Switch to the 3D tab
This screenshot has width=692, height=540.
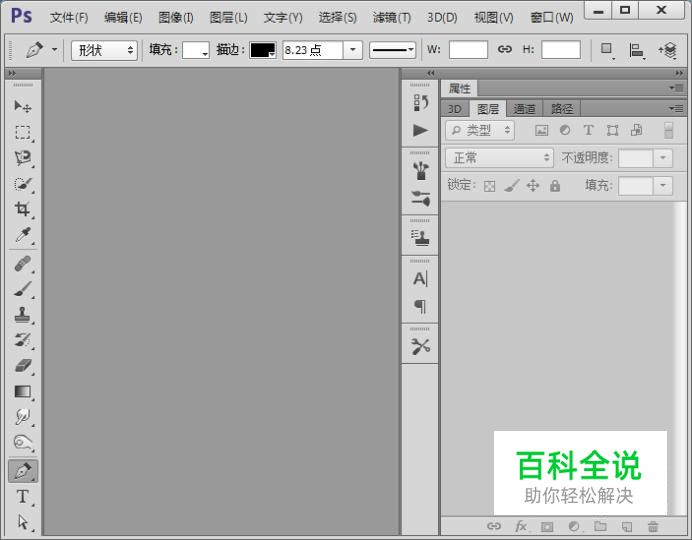pyautogui.click(x=455, y=109)
